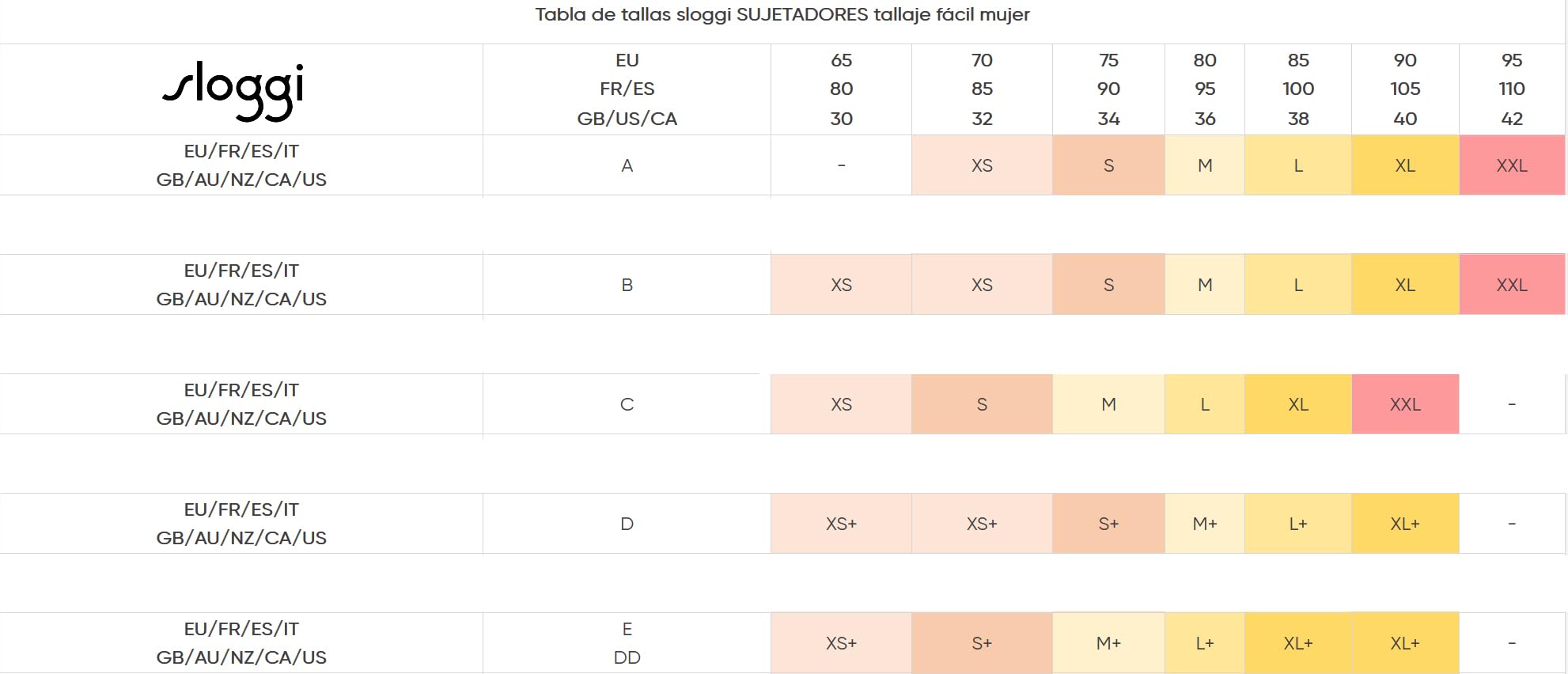Image resolution: width=1568 pixels, height=674 pixels.
Task: Click the size chart title text
Action: 782,14
